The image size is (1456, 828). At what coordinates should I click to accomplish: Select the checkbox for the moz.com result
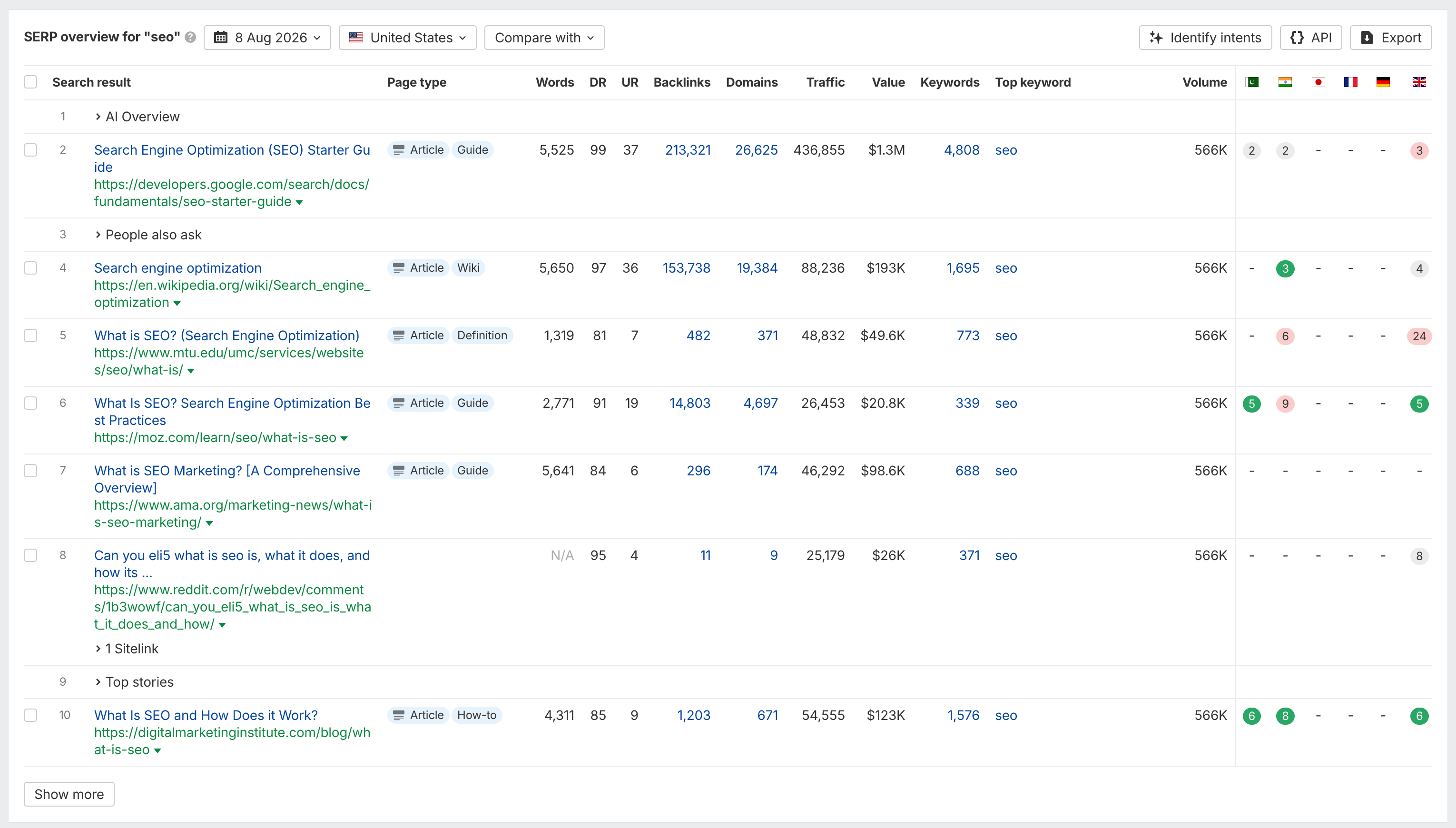pyautogui.click(x=31, y=403)
